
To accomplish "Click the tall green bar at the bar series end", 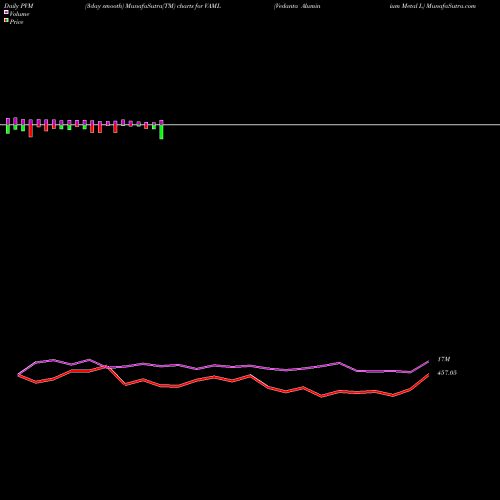I will coord(161,132).
